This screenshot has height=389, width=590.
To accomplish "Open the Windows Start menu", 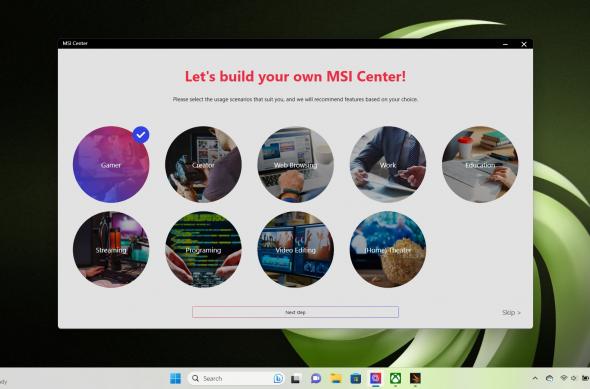I will (175, 378).
